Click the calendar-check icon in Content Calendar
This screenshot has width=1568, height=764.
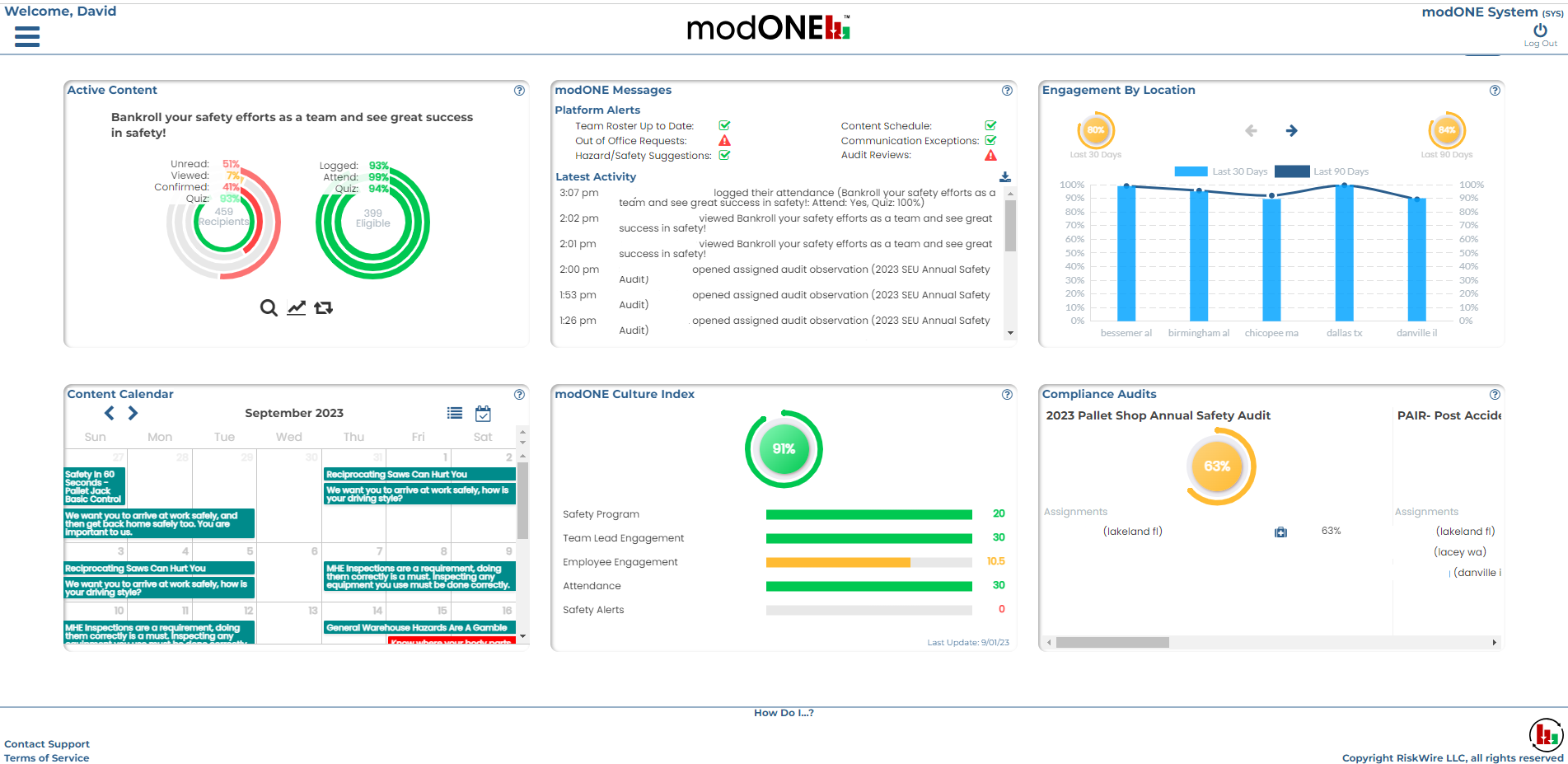point(483,413)
